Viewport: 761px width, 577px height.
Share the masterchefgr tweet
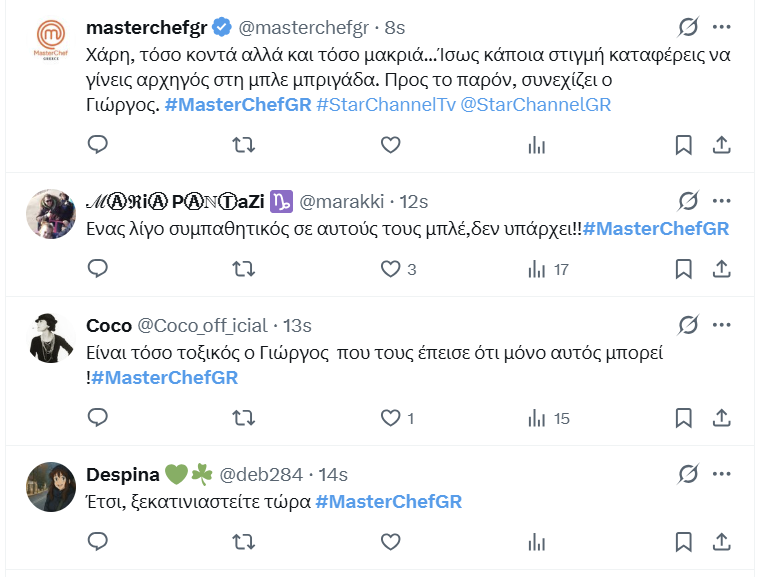click(720, 145)
